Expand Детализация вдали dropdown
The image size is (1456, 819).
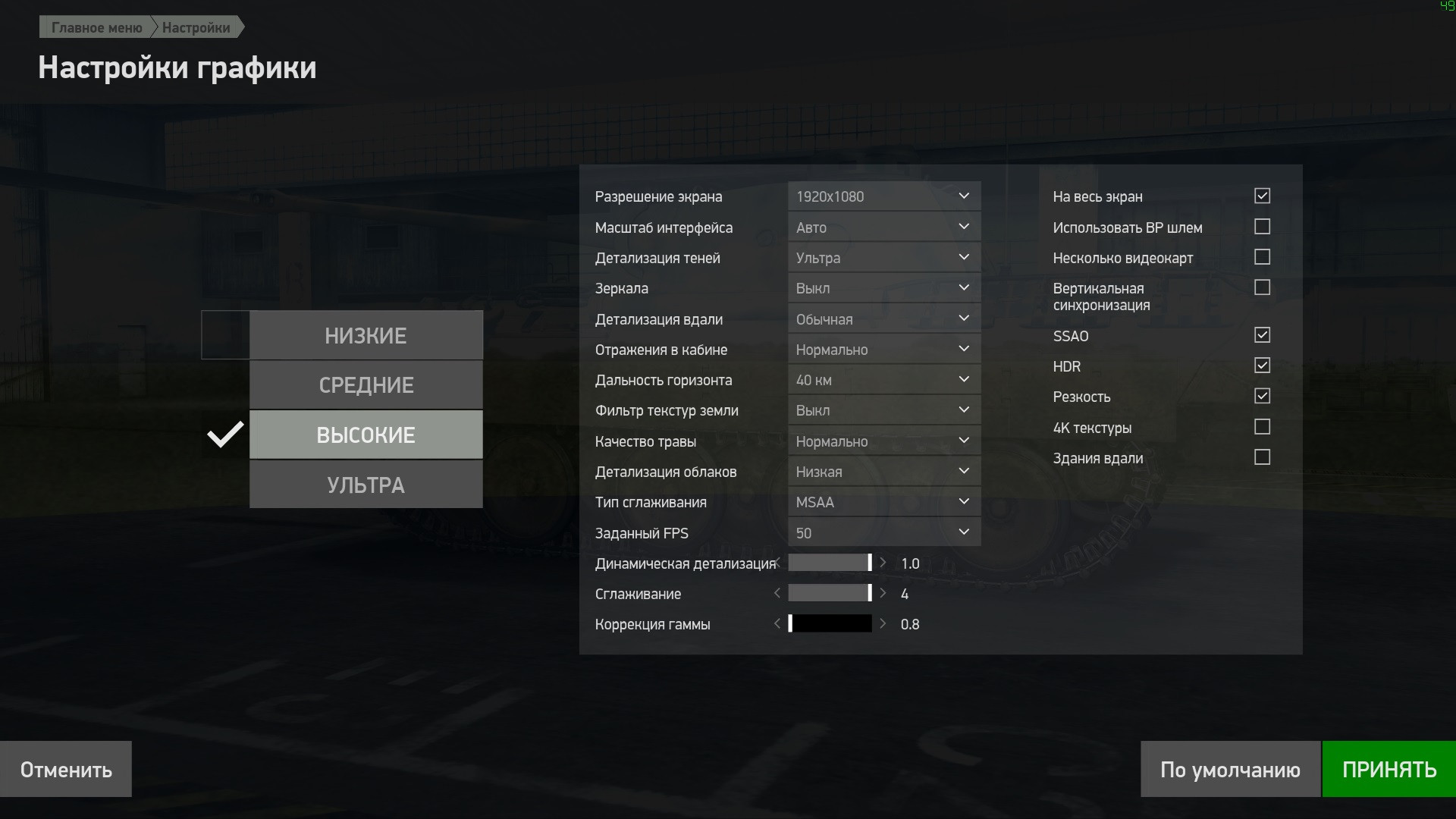(884, 318)
